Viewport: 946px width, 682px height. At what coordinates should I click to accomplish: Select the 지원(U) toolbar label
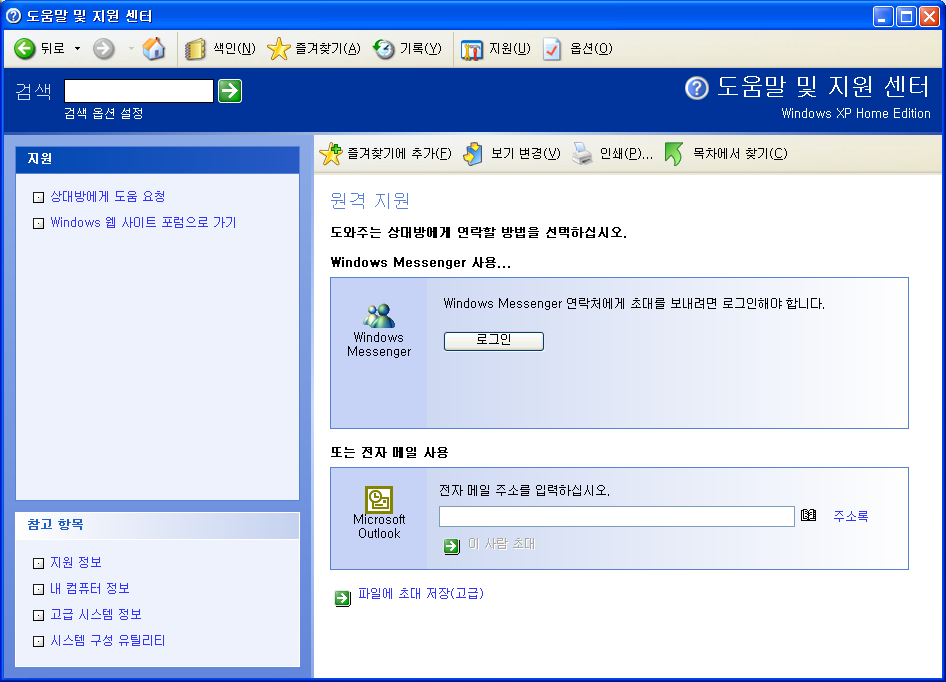(x=509, y=48)
